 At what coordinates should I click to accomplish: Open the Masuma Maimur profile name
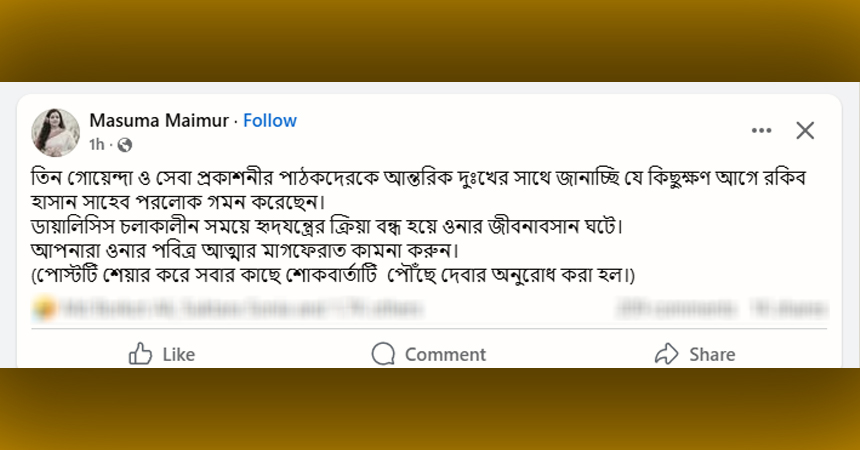click(x=158, y=120)
